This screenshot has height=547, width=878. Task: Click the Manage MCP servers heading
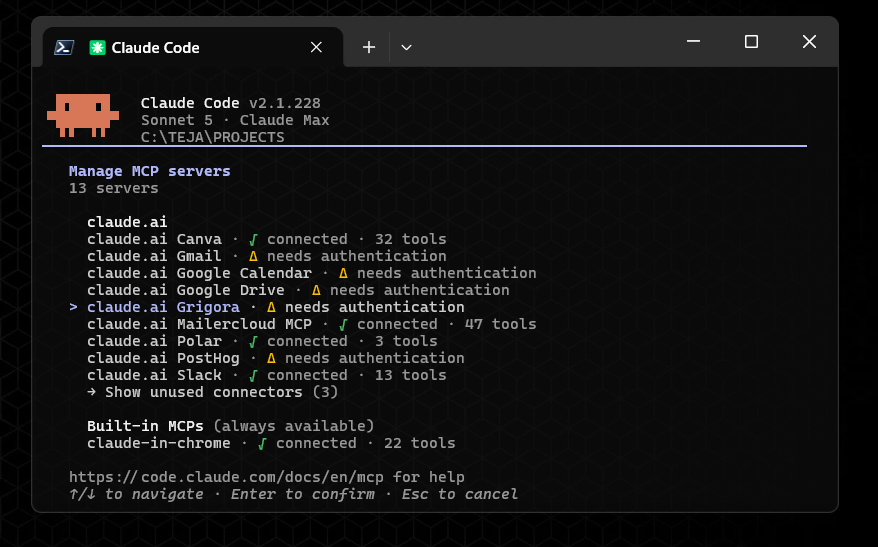pos(150,171)
